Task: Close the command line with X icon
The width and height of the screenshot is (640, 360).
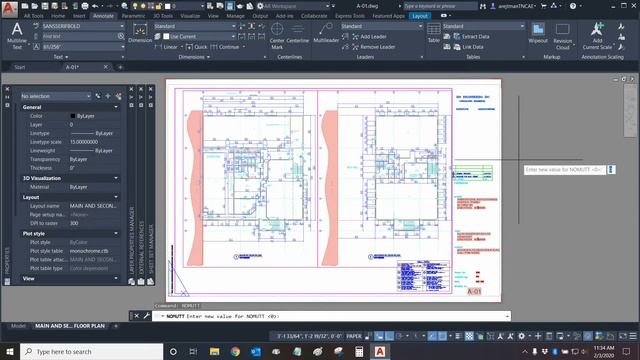Action: 137,316
